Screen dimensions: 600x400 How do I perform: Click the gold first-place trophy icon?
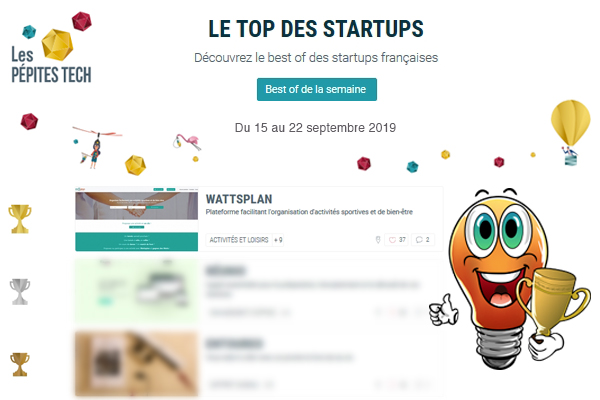pos(20,219)
